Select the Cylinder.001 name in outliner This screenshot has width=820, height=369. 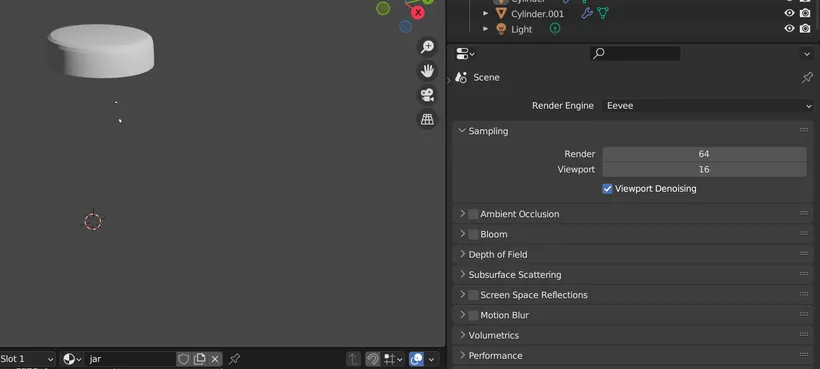537,14
